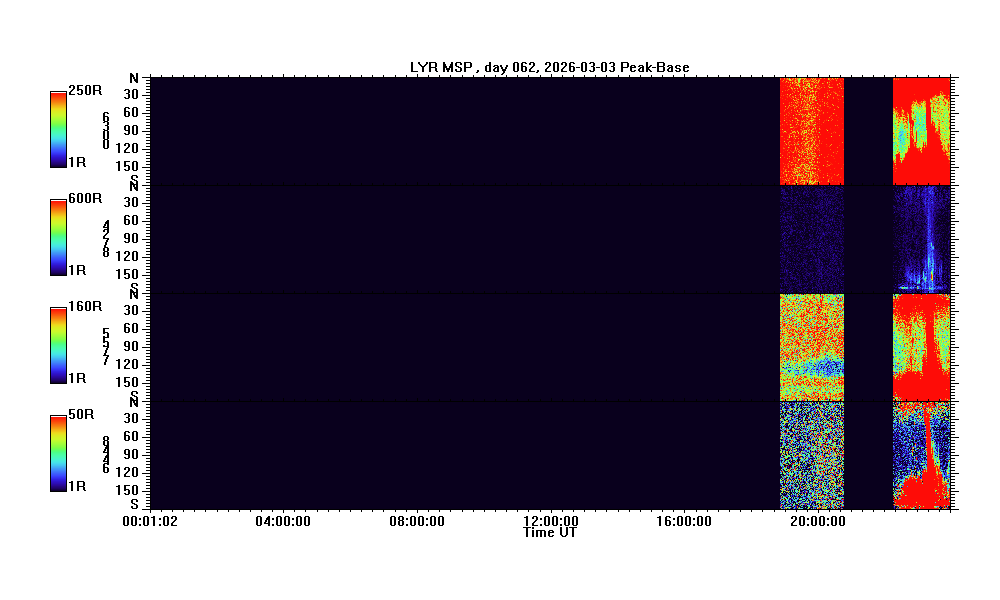Select the 04:00:00 time tick label
The image size is (1000, 600).
(283, 521)
